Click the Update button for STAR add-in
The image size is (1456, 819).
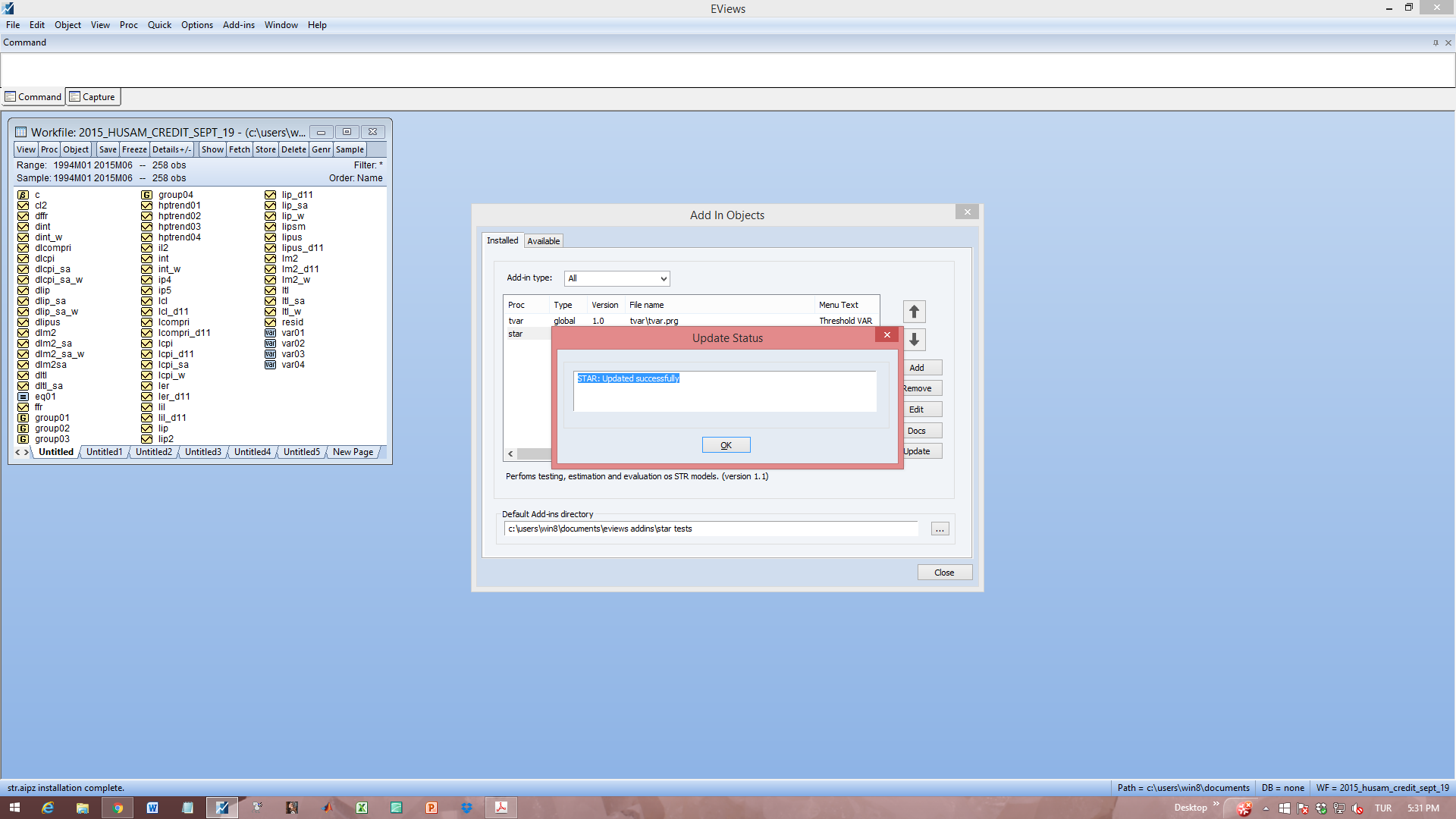[916, 451]
